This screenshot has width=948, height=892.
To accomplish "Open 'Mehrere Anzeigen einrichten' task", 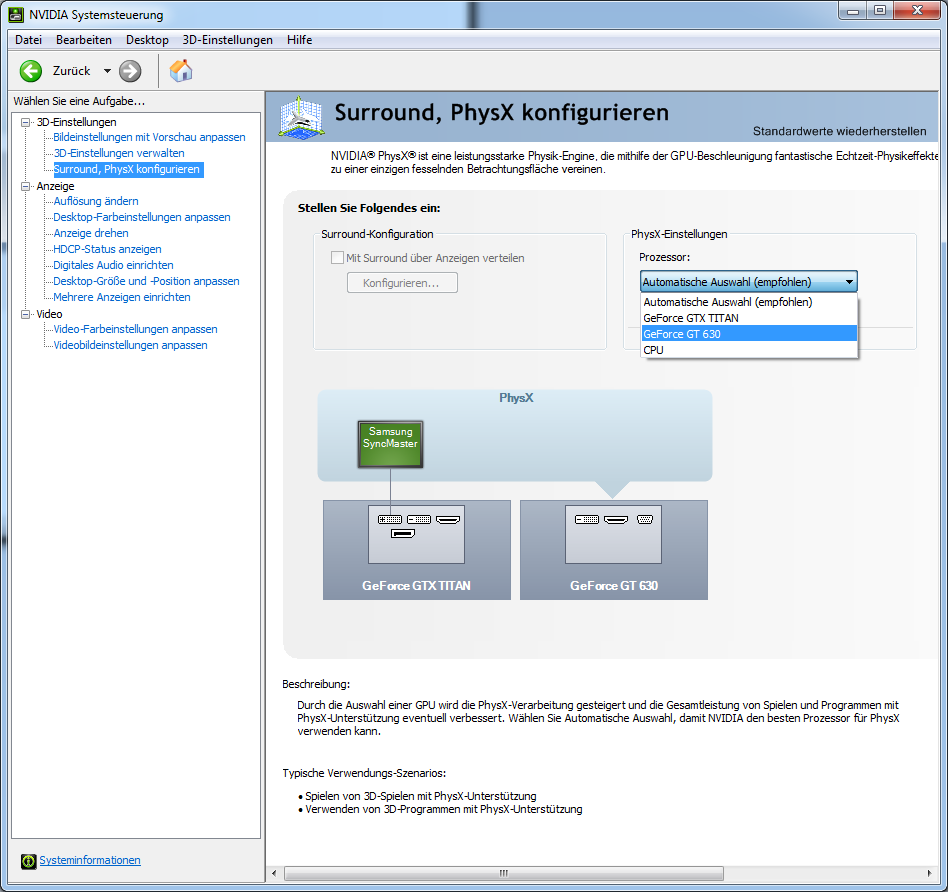I will click(122, 297).
